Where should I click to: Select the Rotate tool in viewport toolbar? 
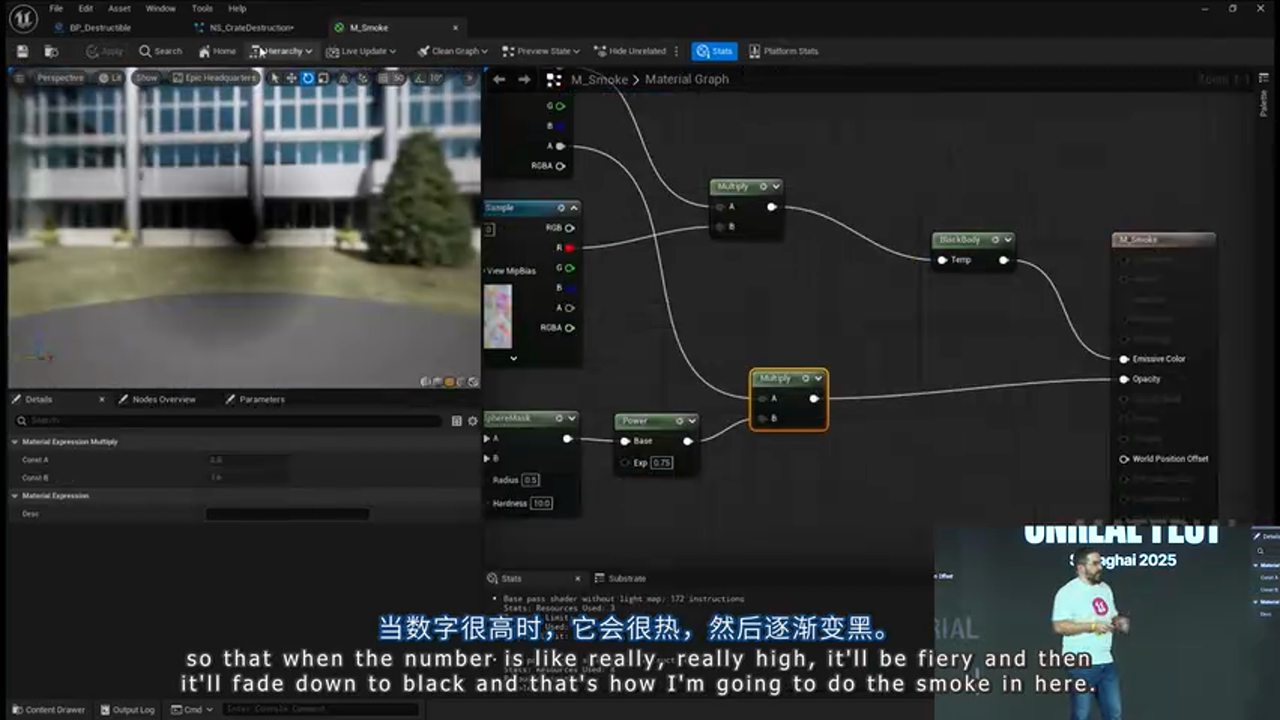(x=307, y=77)
